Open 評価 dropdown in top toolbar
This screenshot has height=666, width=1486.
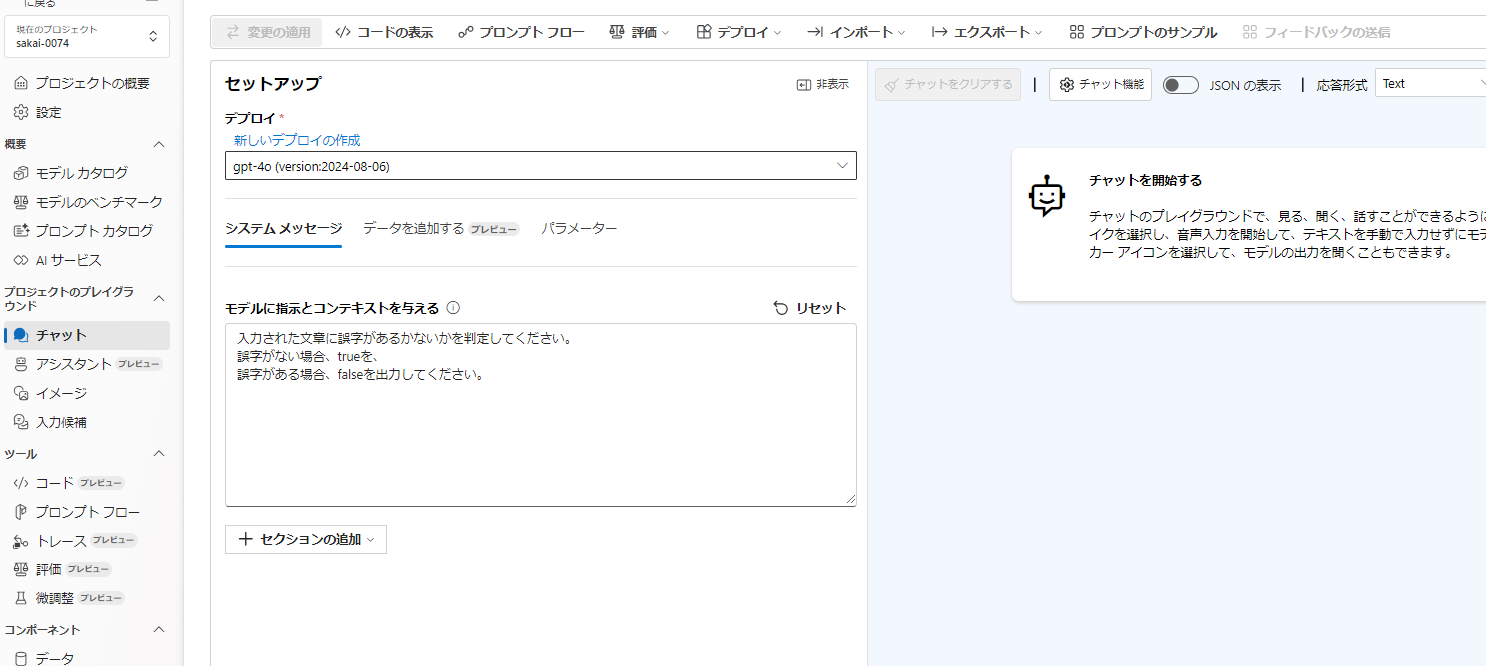[640, 32]
